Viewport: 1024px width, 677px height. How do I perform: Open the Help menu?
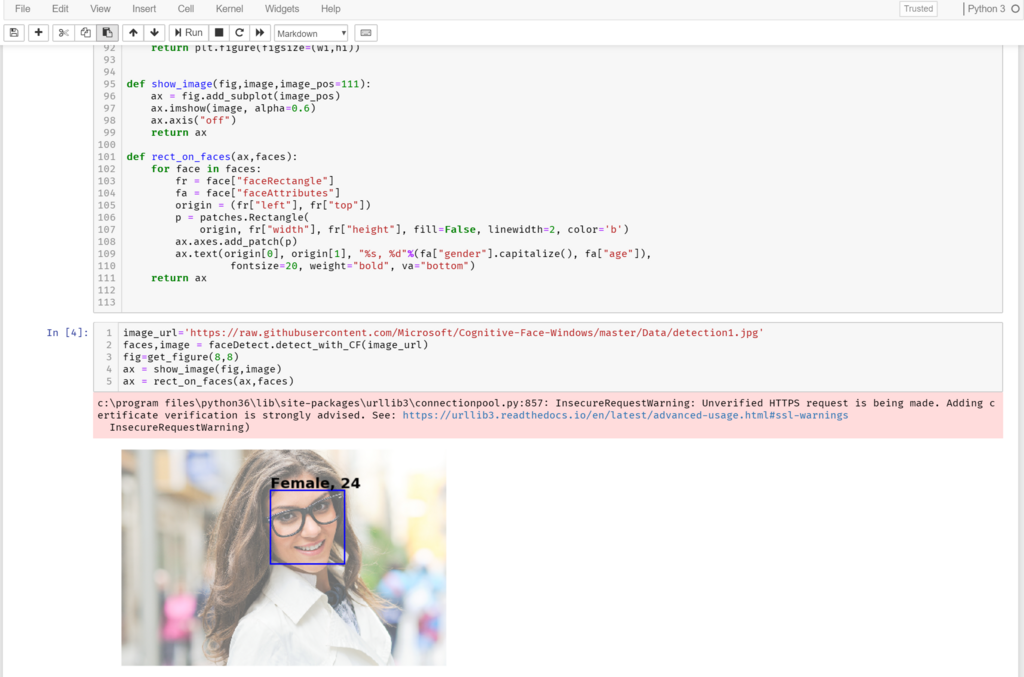(x=330, y=9)
